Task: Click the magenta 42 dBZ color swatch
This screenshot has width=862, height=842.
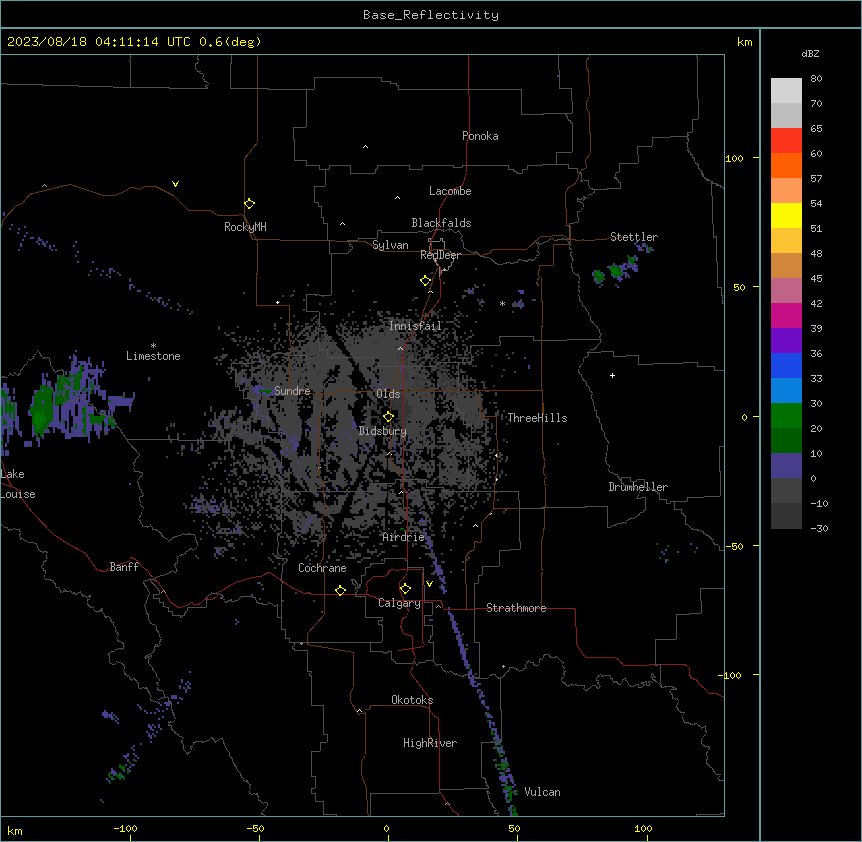Action: click(786, 315)
